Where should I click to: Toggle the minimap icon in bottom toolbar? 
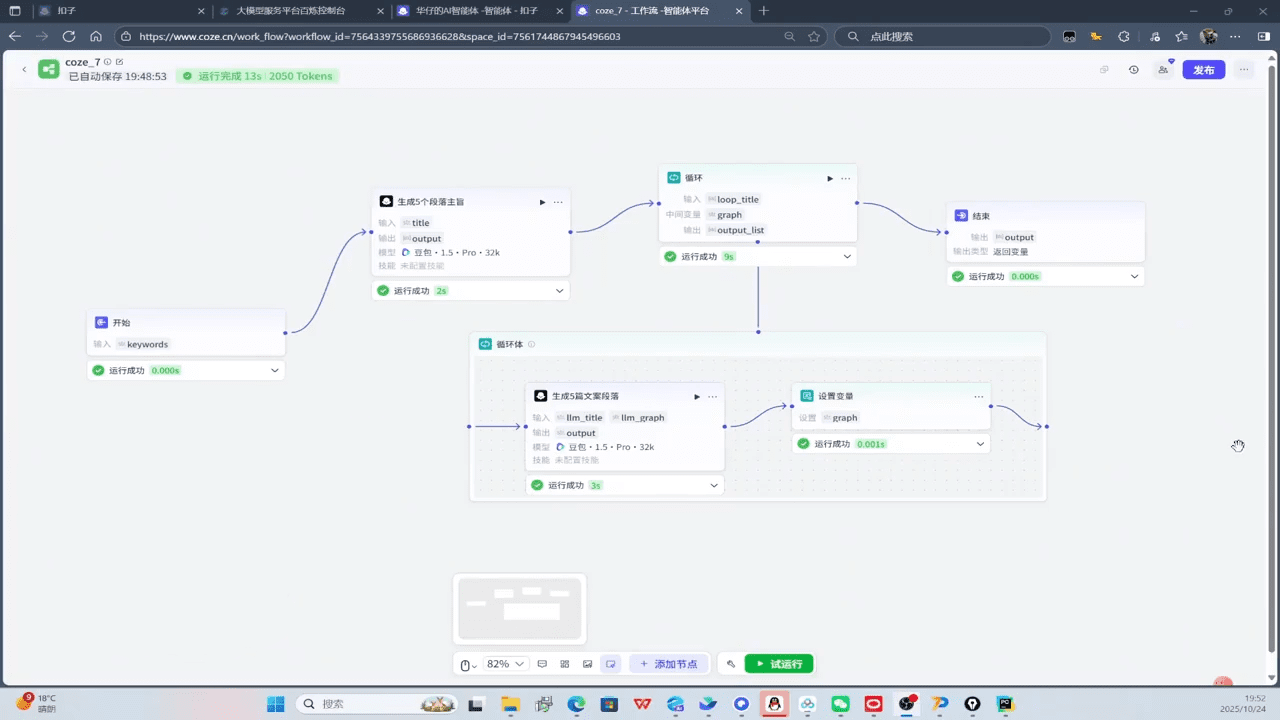pyautogui.click(x=610, y=664)
